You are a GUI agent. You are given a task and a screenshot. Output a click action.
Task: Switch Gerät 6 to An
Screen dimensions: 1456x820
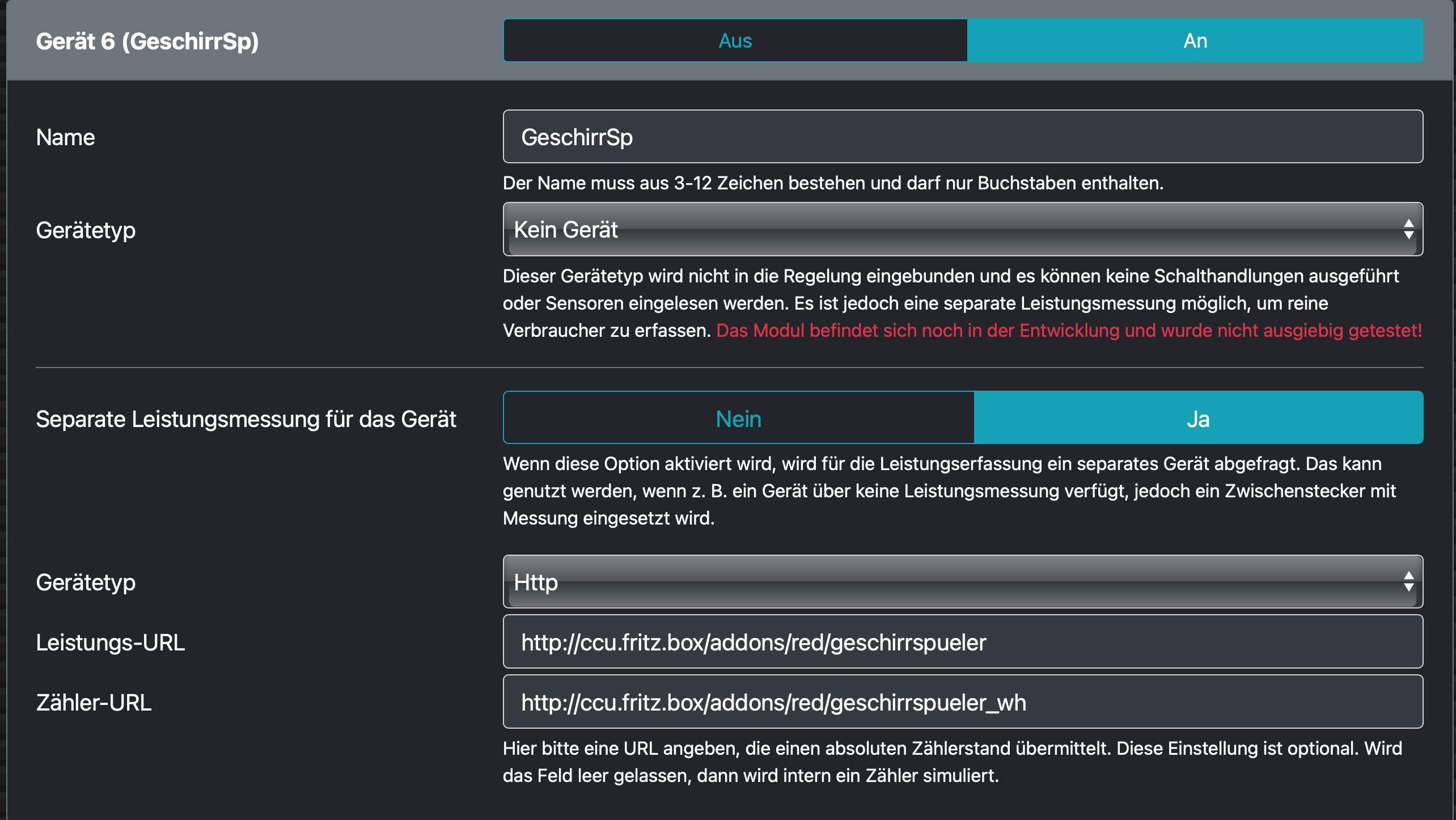coord(1195,41)
